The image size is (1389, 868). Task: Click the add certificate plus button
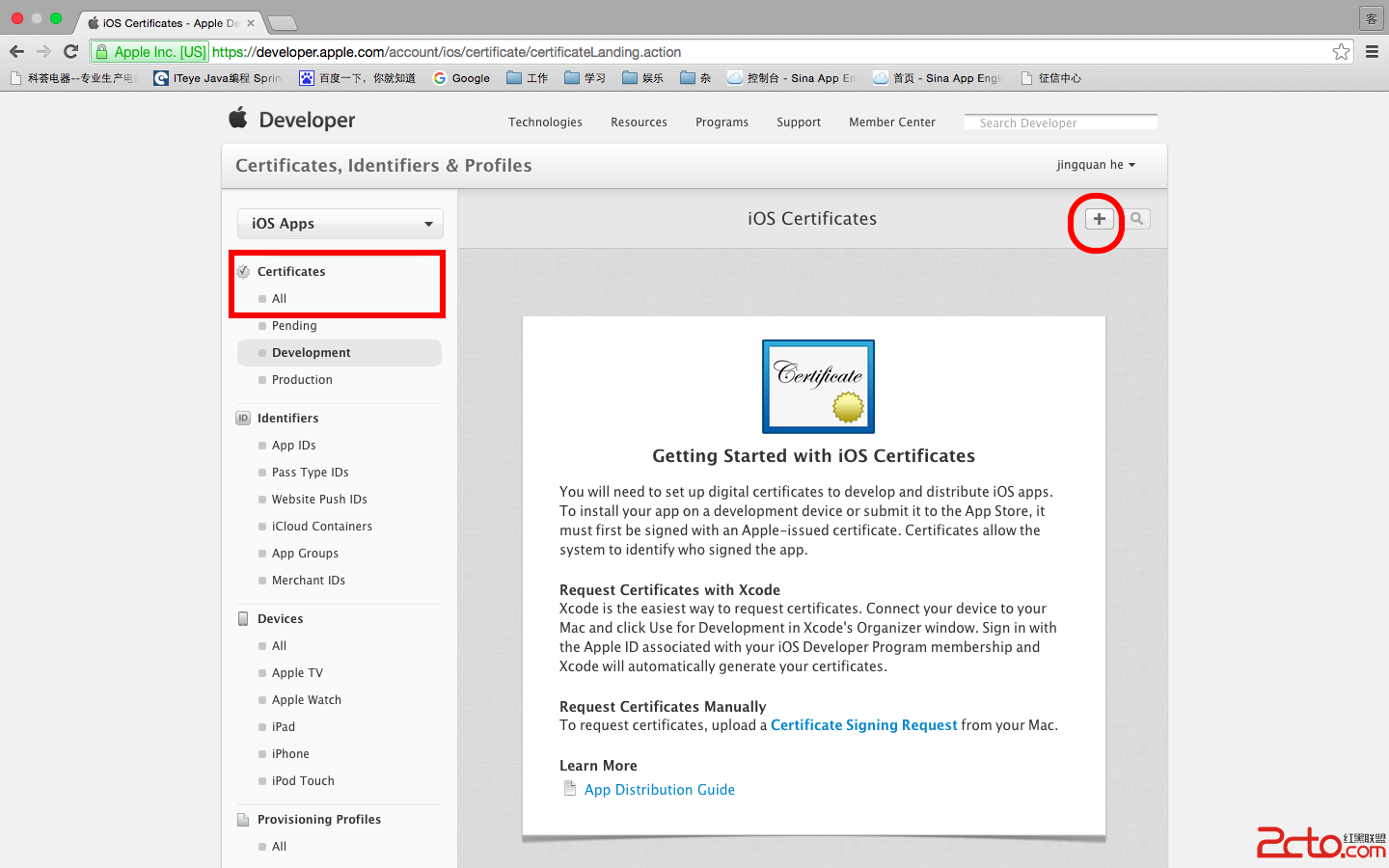pyautogui.click(x=1099, y=219)
